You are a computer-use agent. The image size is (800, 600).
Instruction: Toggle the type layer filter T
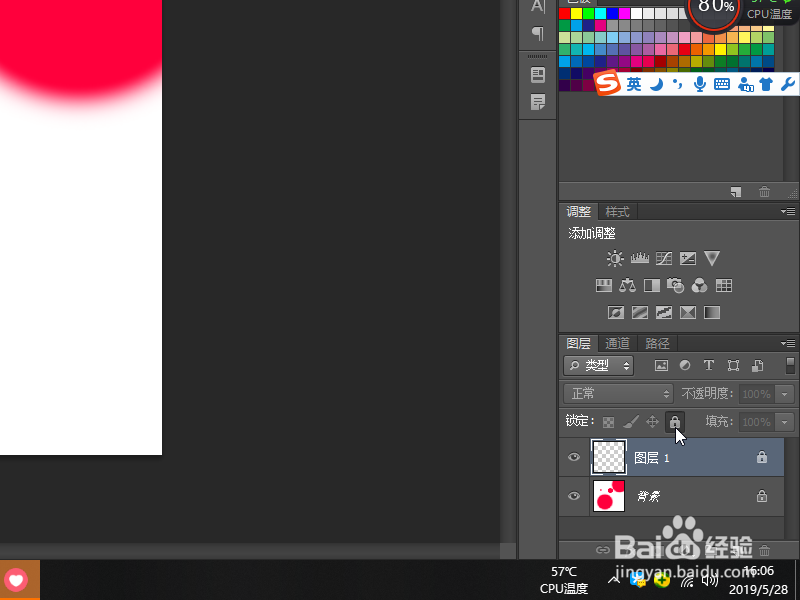pyautogui.click(x=709, y=365)
